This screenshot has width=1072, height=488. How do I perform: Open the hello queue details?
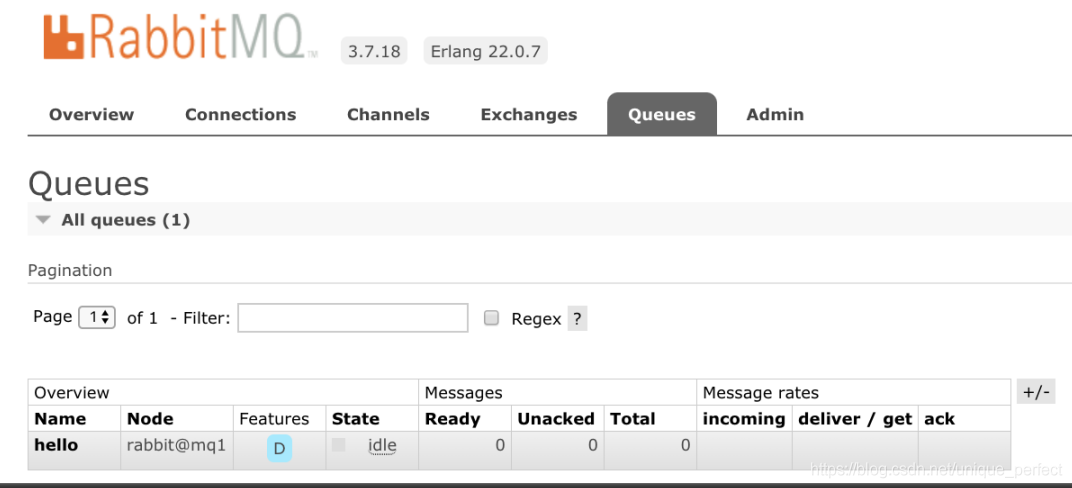[56, 445]
